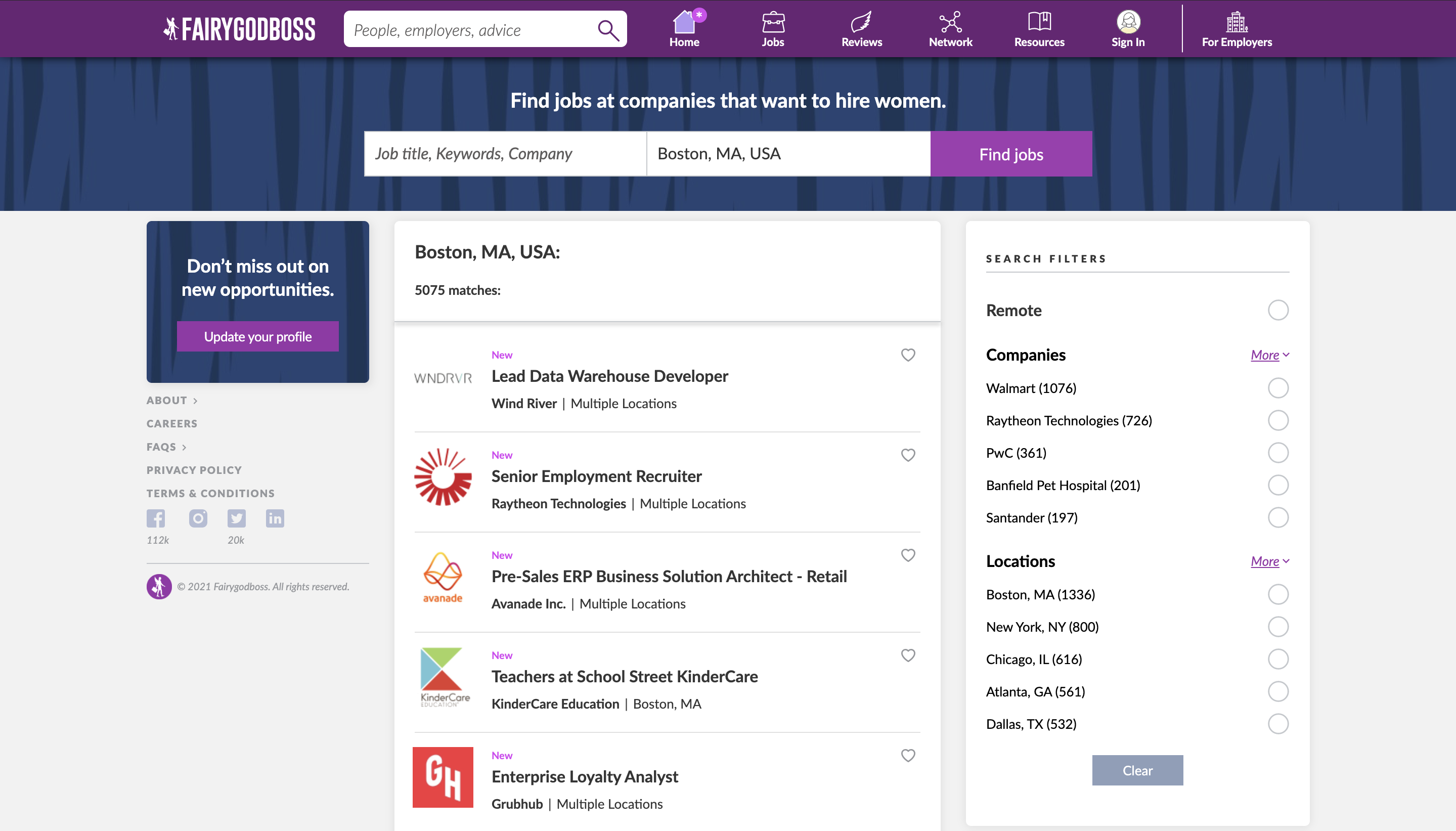Open Enterprise Loyalty Analyst job title

(x=585, y=777)
